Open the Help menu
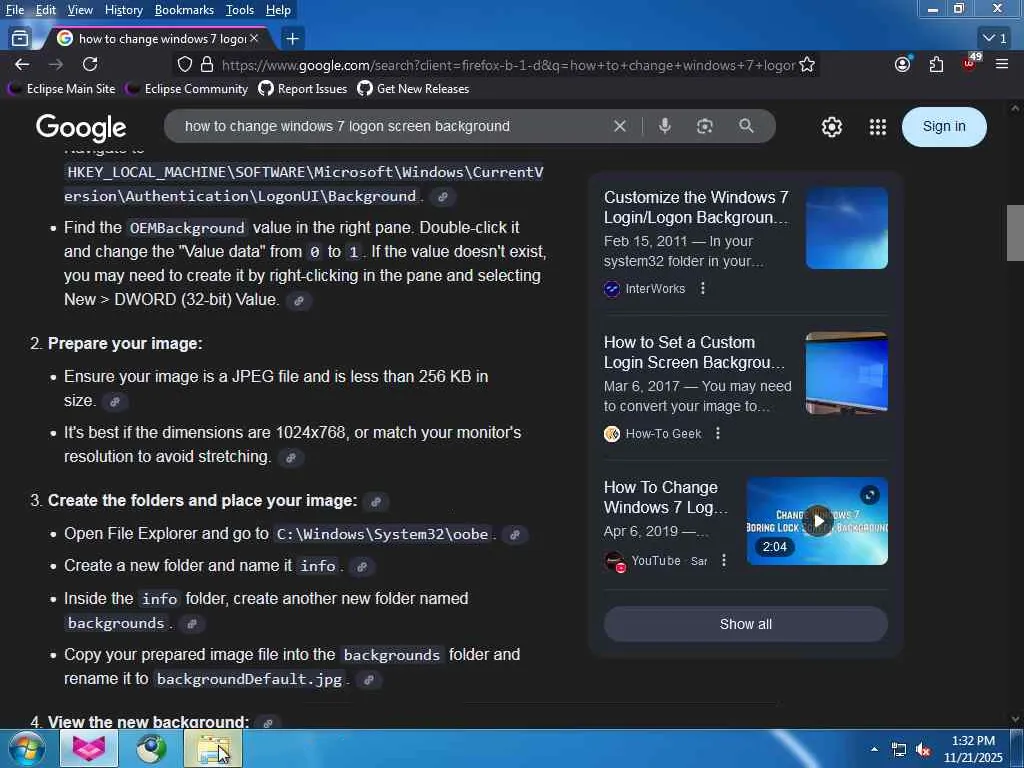Image resolution: width=1024 pixels, height=768 pixels. pyautogui.click(x=278, y=10)
